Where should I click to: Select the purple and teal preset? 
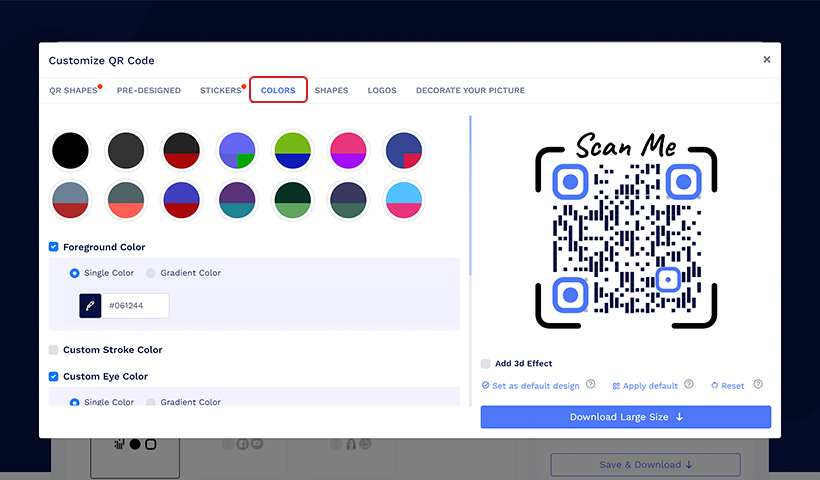[237, 200]
